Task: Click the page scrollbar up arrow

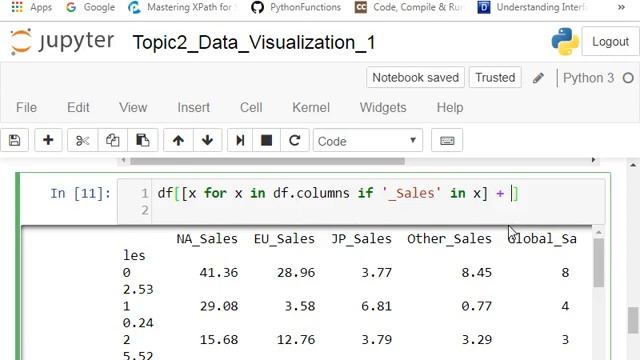Action: point(633,165)
